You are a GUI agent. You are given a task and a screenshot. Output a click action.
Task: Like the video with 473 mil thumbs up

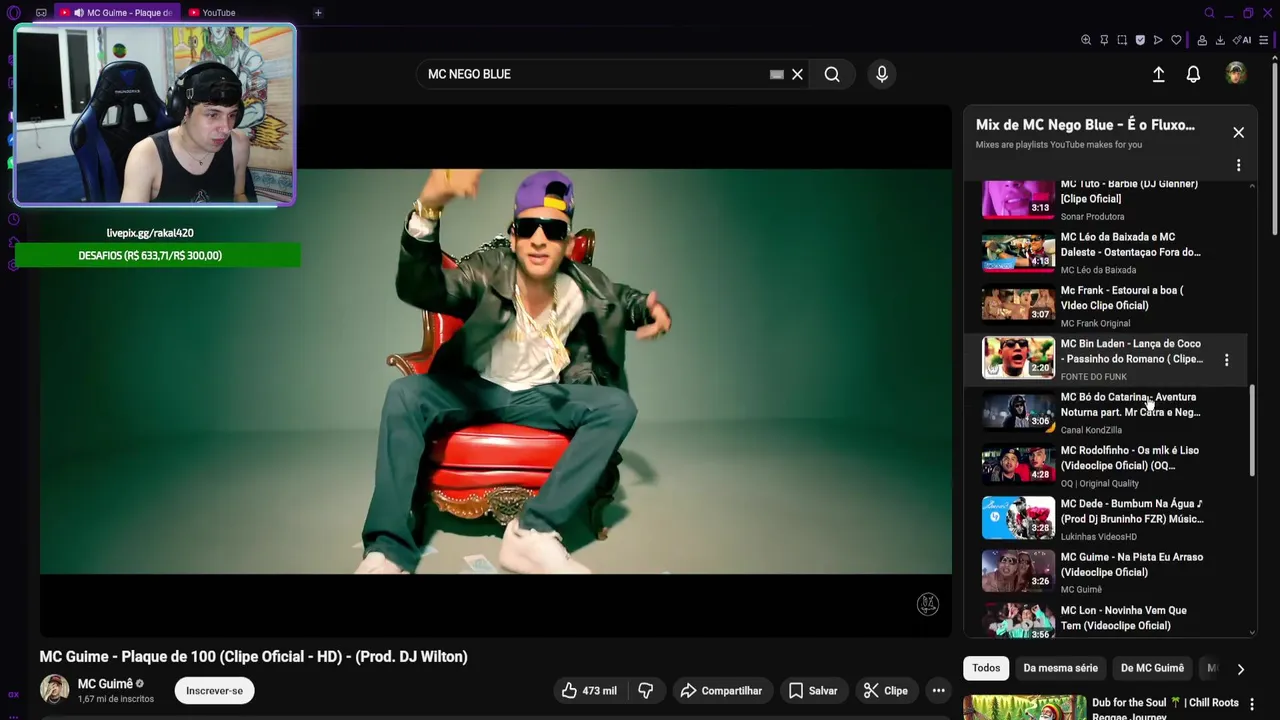[x=588, y=690]
